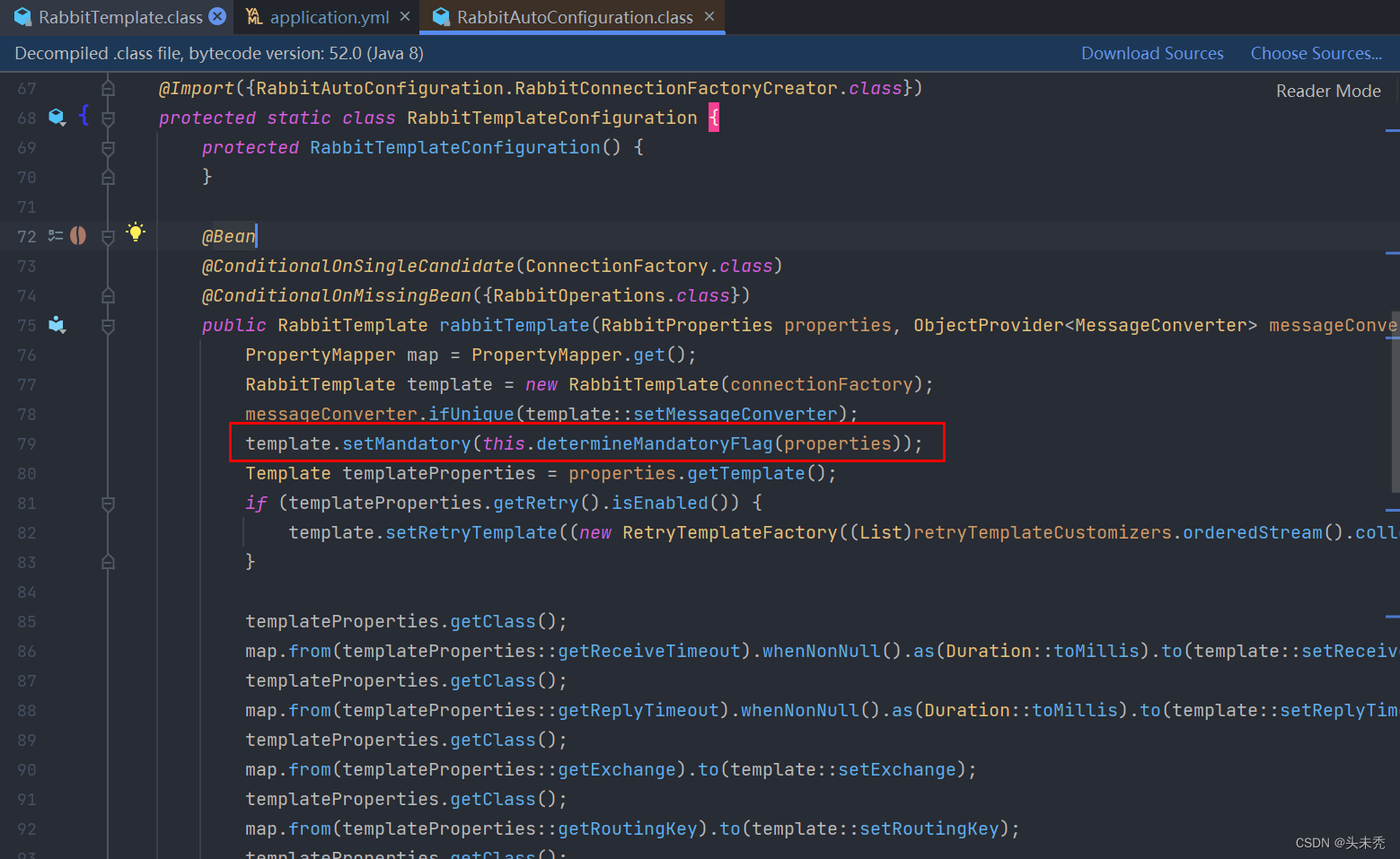Click ConnectionFactory on line 73

(617, 266)
